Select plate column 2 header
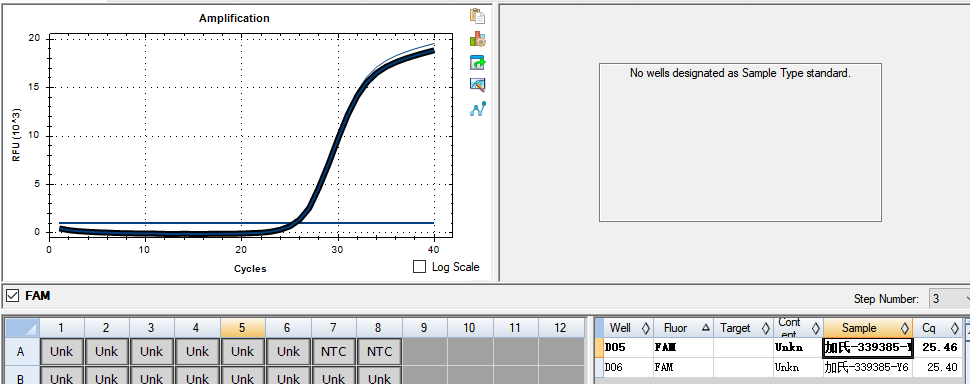 click(106, 328)
